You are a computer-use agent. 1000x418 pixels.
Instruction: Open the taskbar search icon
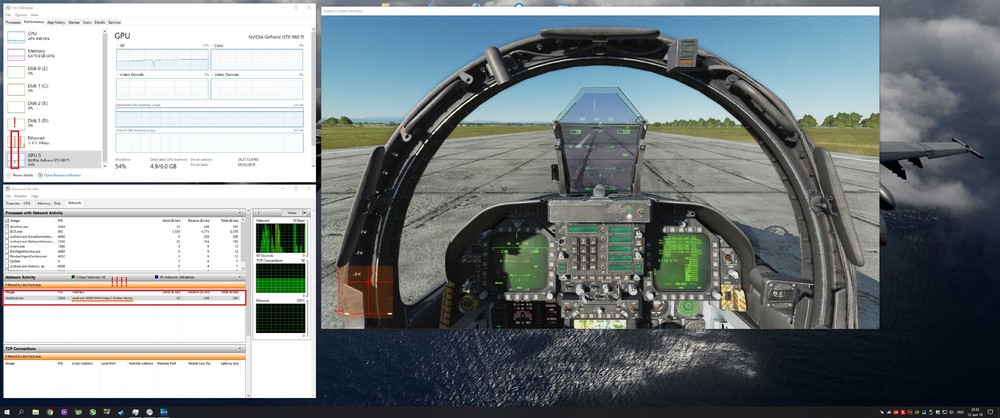[x=21, y=412]
